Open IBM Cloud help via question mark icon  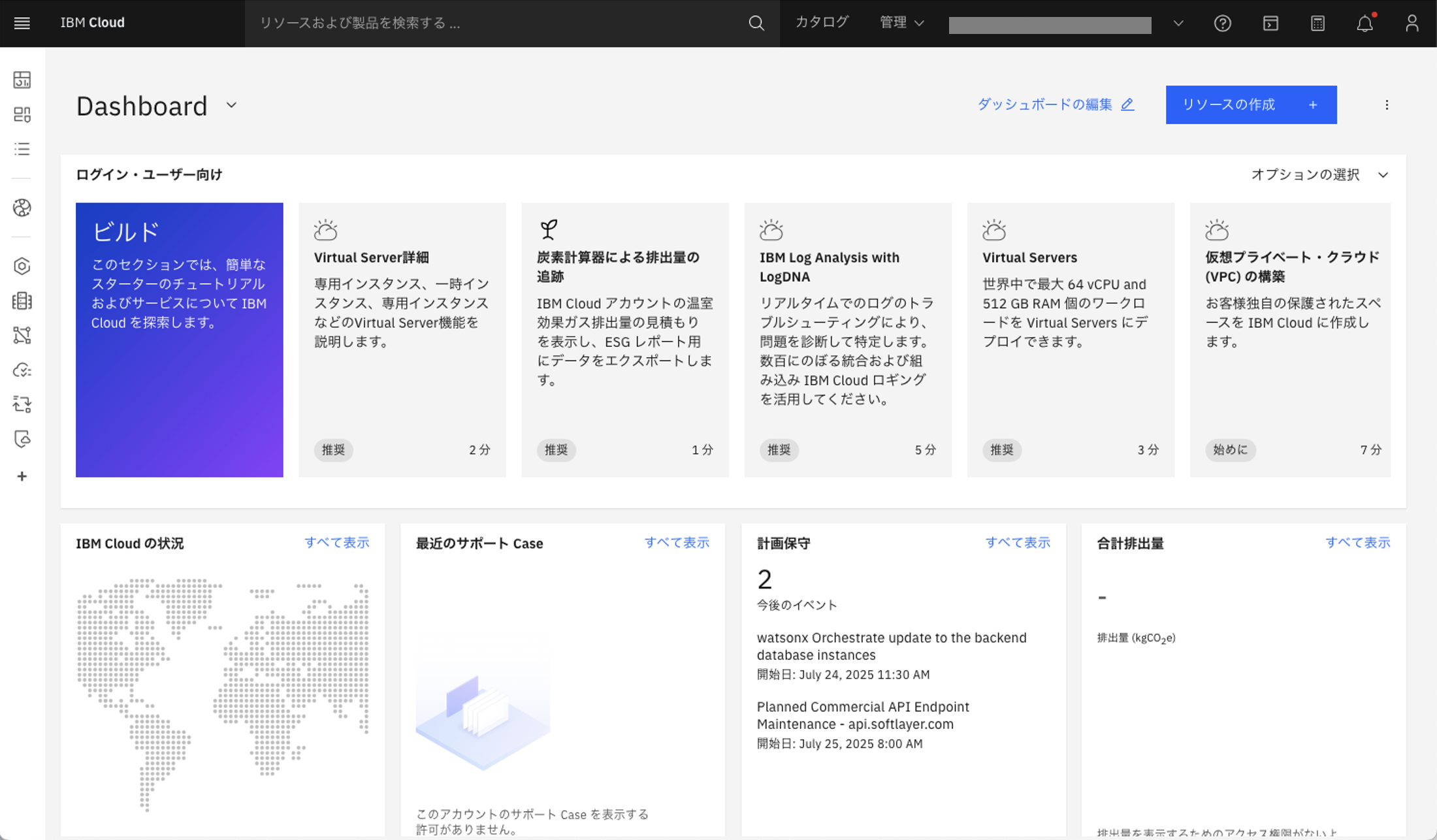coord(1223,23)
